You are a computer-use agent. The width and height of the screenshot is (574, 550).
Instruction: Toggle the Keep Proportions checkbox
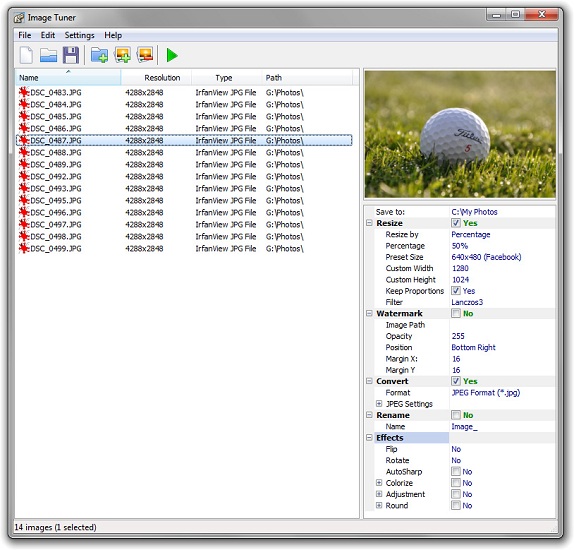(x=455, y=291)
